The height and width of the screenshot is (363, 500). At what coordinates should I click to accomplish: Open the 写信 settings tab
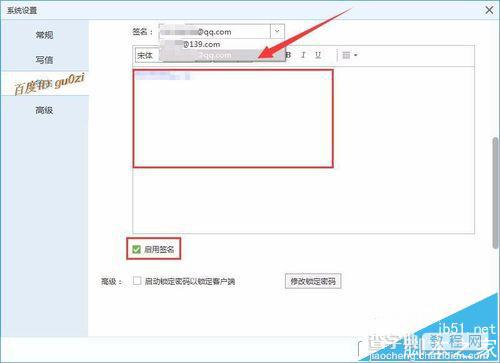pyautogui.click(x=44, y=60)
